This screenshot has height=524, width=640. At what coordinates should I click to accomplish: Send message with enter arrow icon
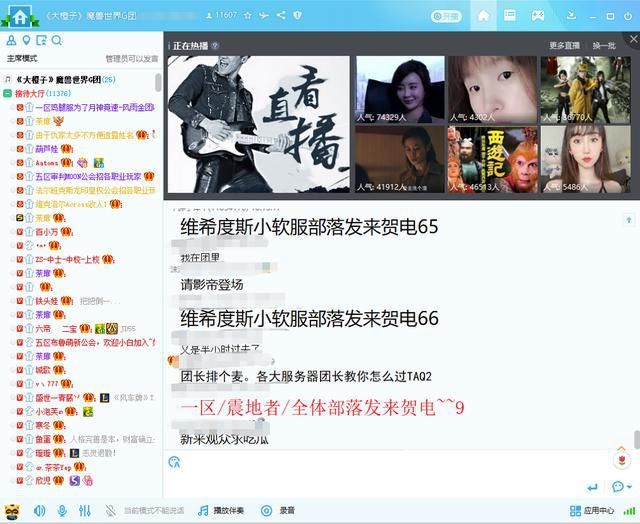[x=592, y=487]
